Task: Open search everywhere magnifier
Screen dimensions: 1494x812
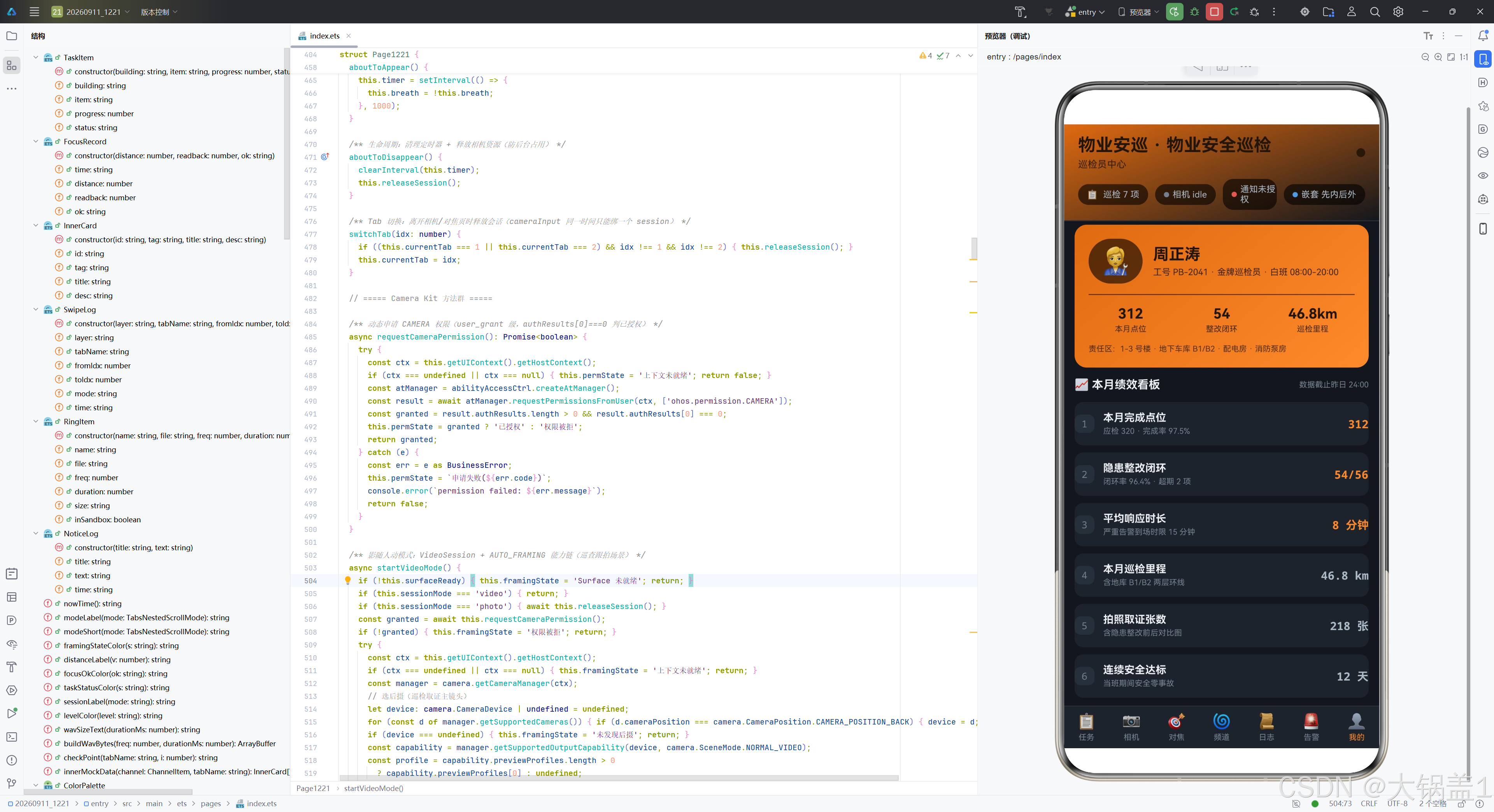Action: [x=1375, y=12]
